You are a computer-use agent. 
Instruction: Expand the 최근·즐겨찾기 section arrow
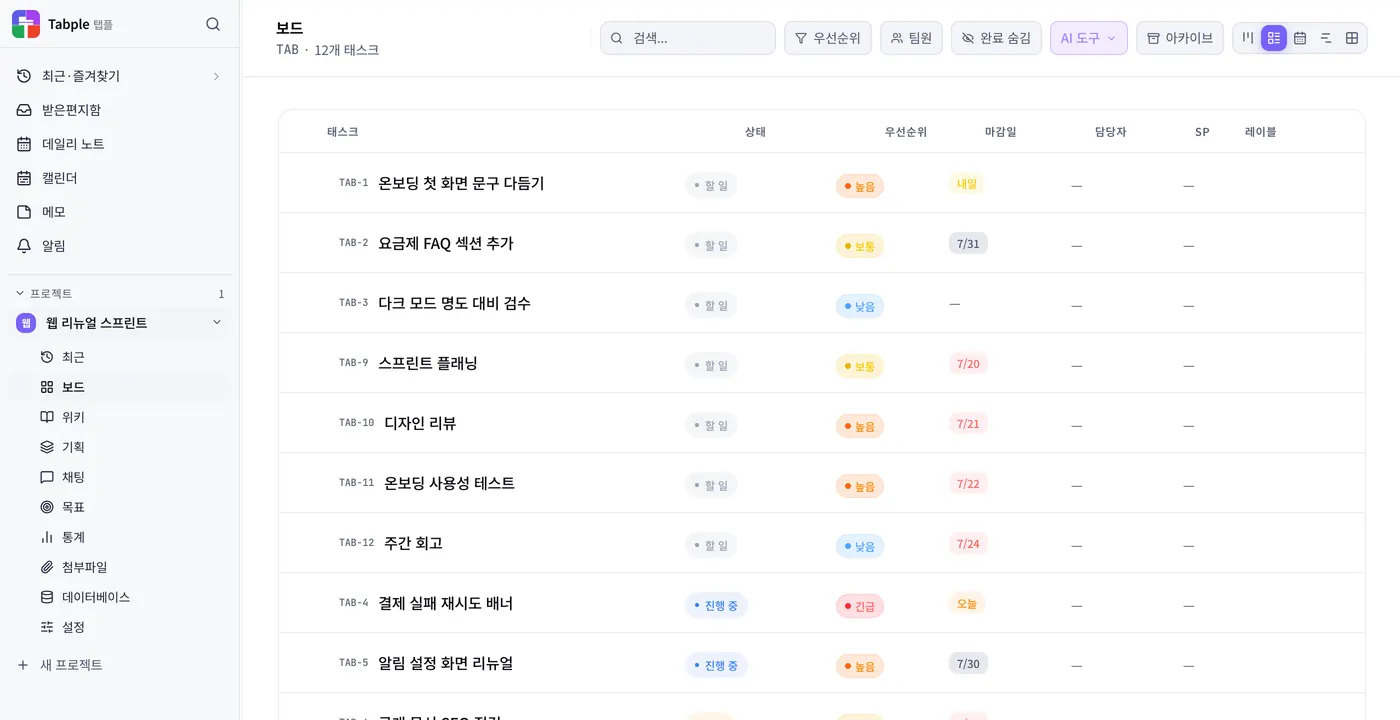(x=216, y=76)
